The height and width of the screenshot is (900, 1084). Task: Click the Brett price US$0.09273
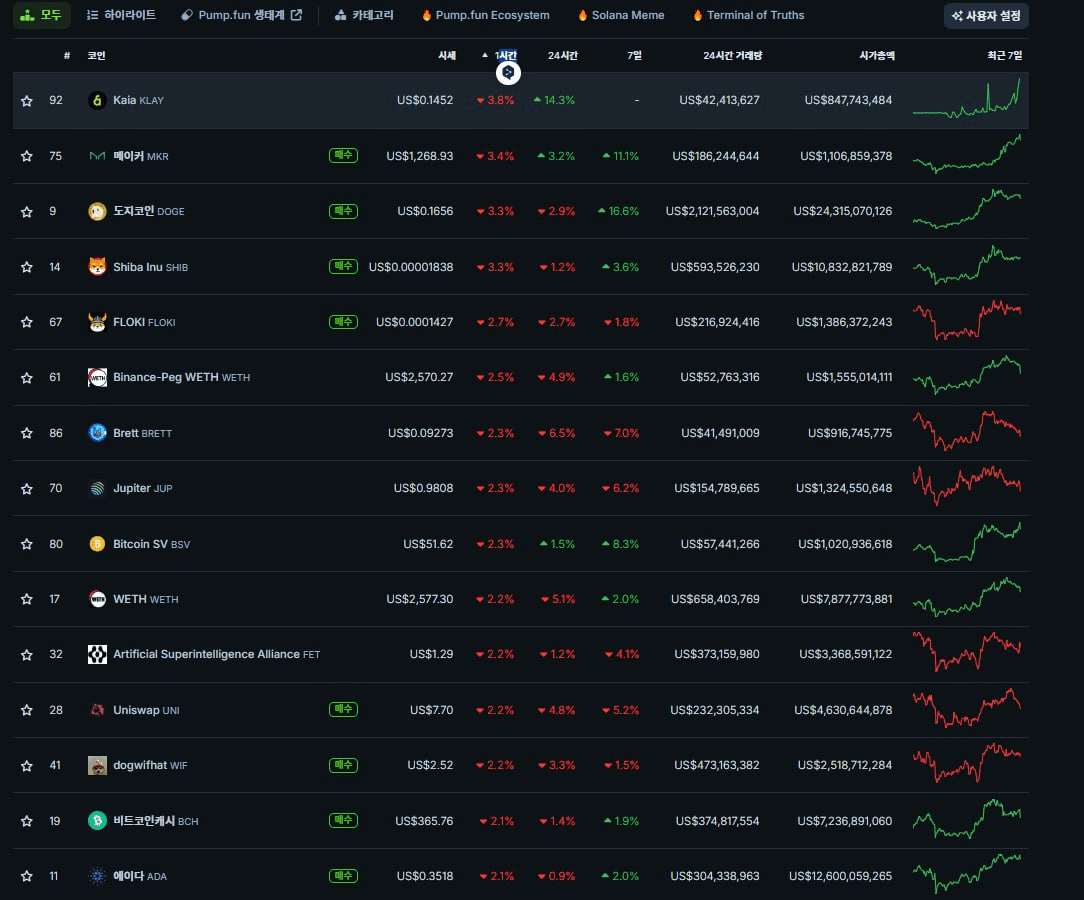point(420,433)
